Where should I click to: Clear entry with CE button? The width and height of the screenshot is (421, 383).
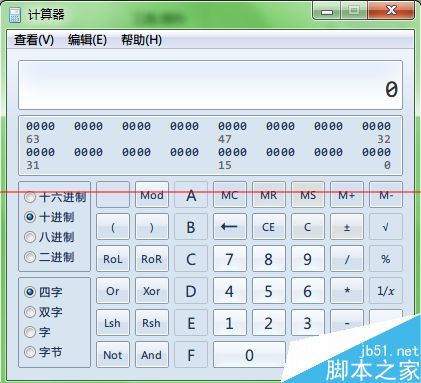(269, 227)
